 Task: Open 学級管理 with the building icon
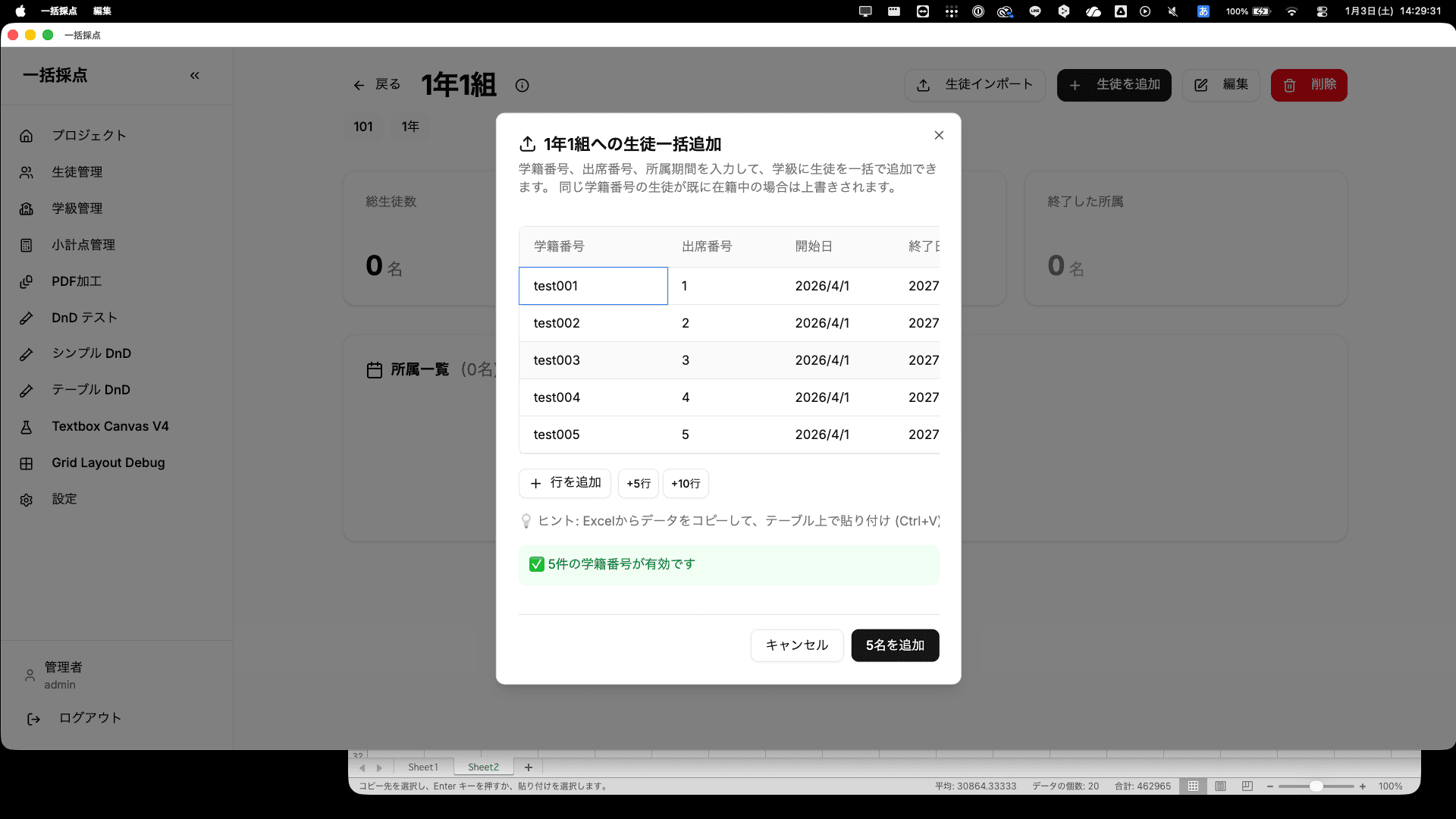click(27, 209)
